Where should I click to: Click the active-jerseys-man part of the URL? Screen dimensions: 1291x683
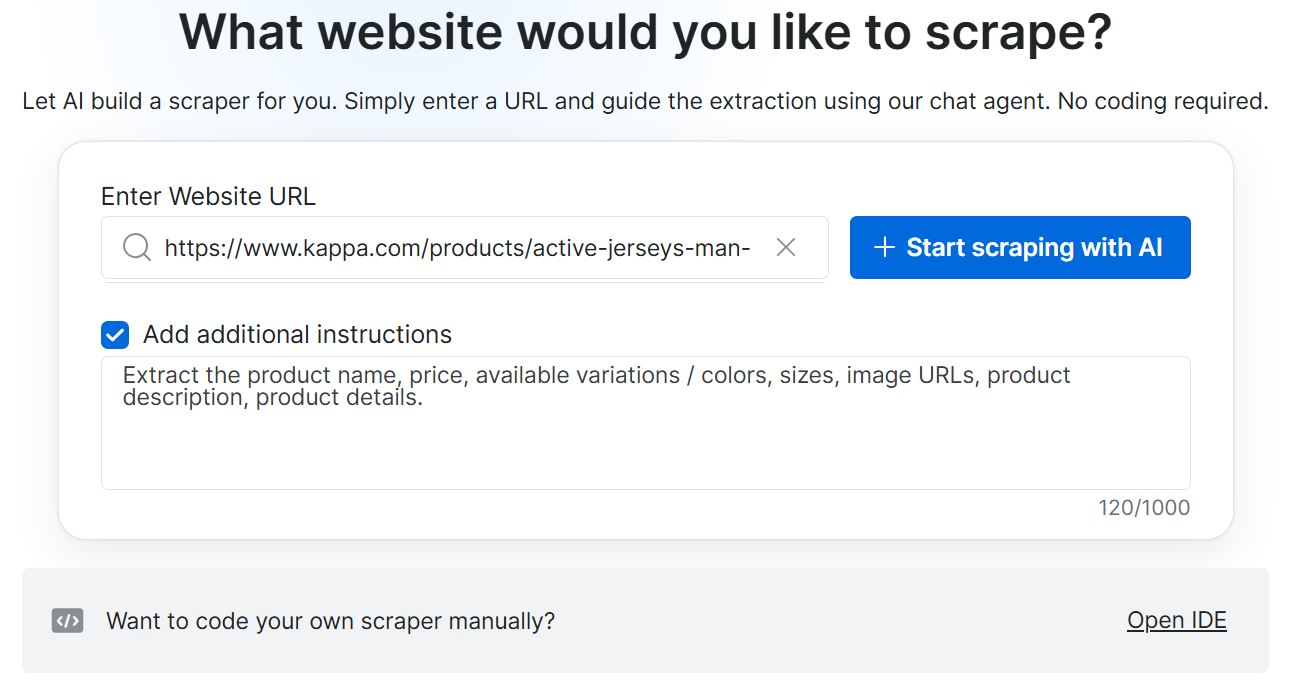641,247
